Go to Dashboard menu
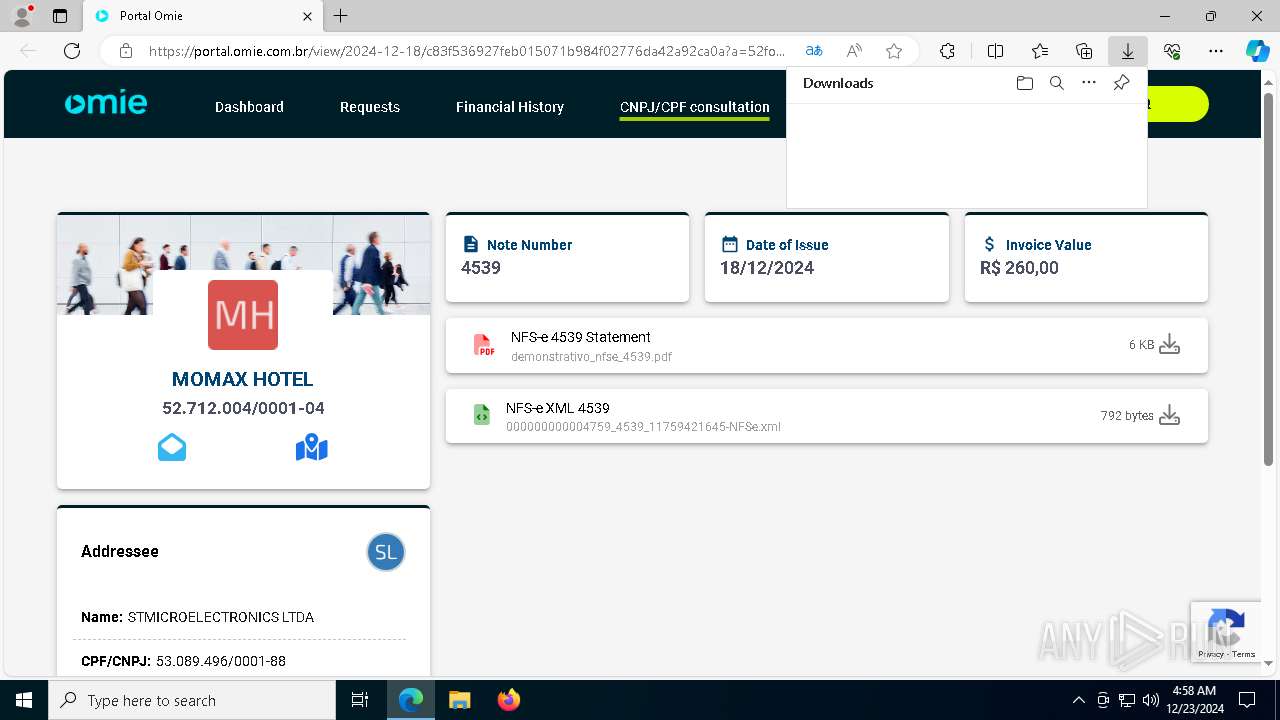 tap(249, 107)
